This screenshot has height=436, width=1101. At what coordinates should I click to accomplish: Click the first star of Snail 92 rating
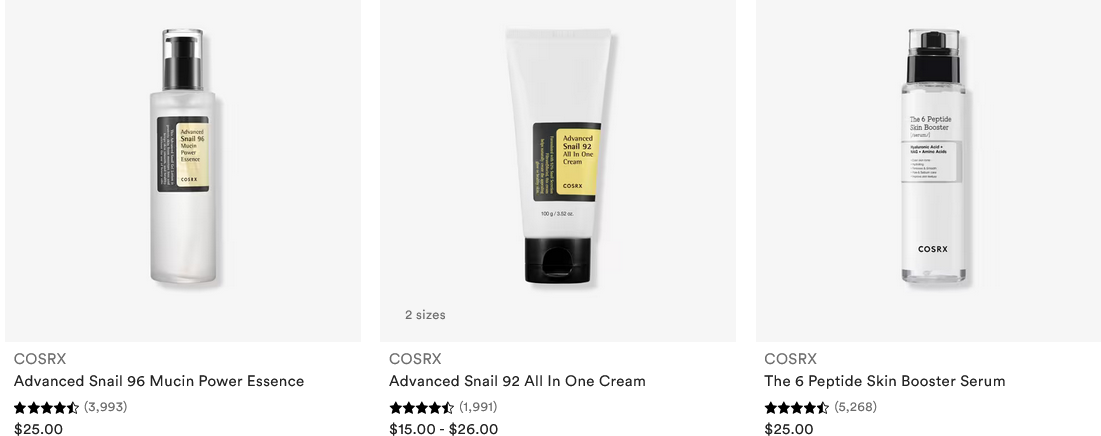pos(396,407)
